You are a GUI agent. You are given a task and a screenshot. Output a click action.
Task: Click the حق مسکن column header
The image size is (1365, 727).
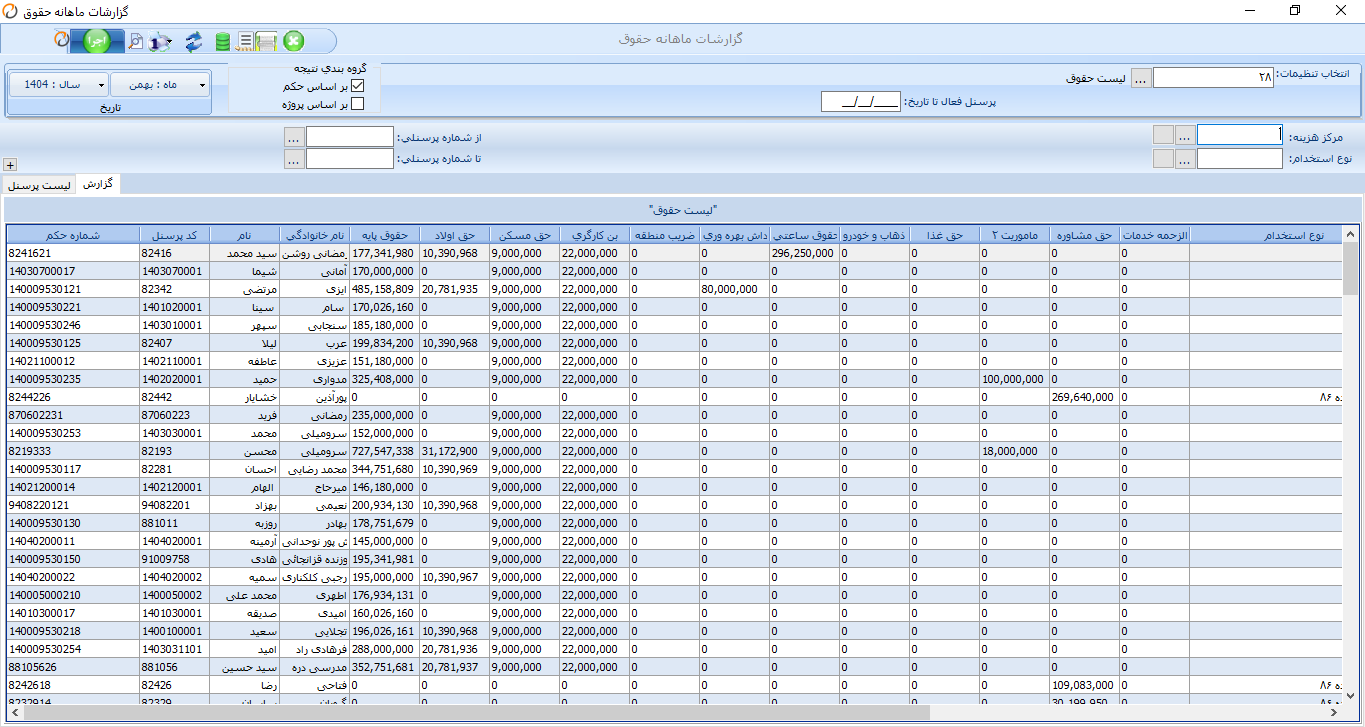[524, 235]
